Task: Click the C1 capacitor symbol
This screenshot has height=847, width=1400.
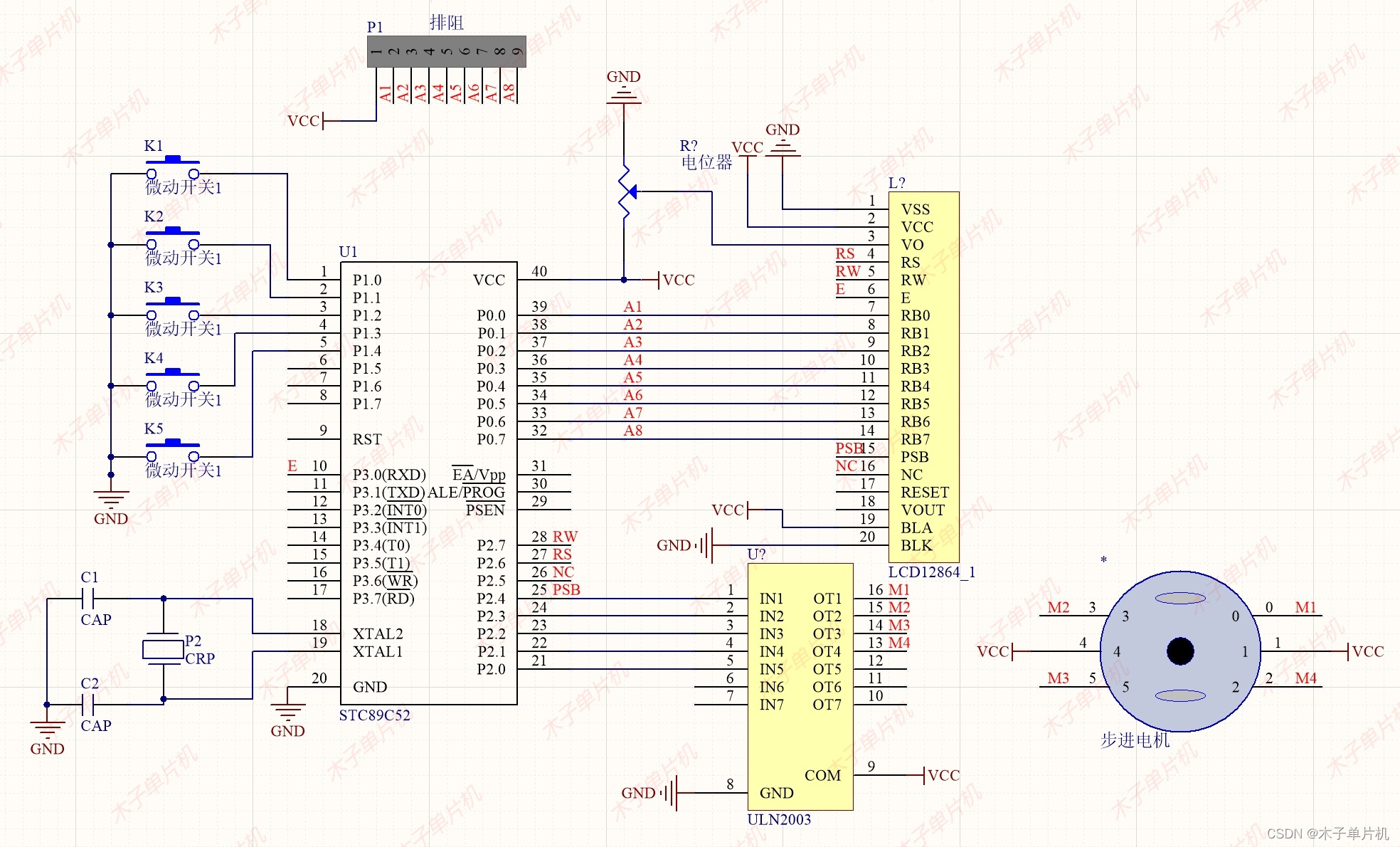Action: pyautogui.click(x=89, y=599)
